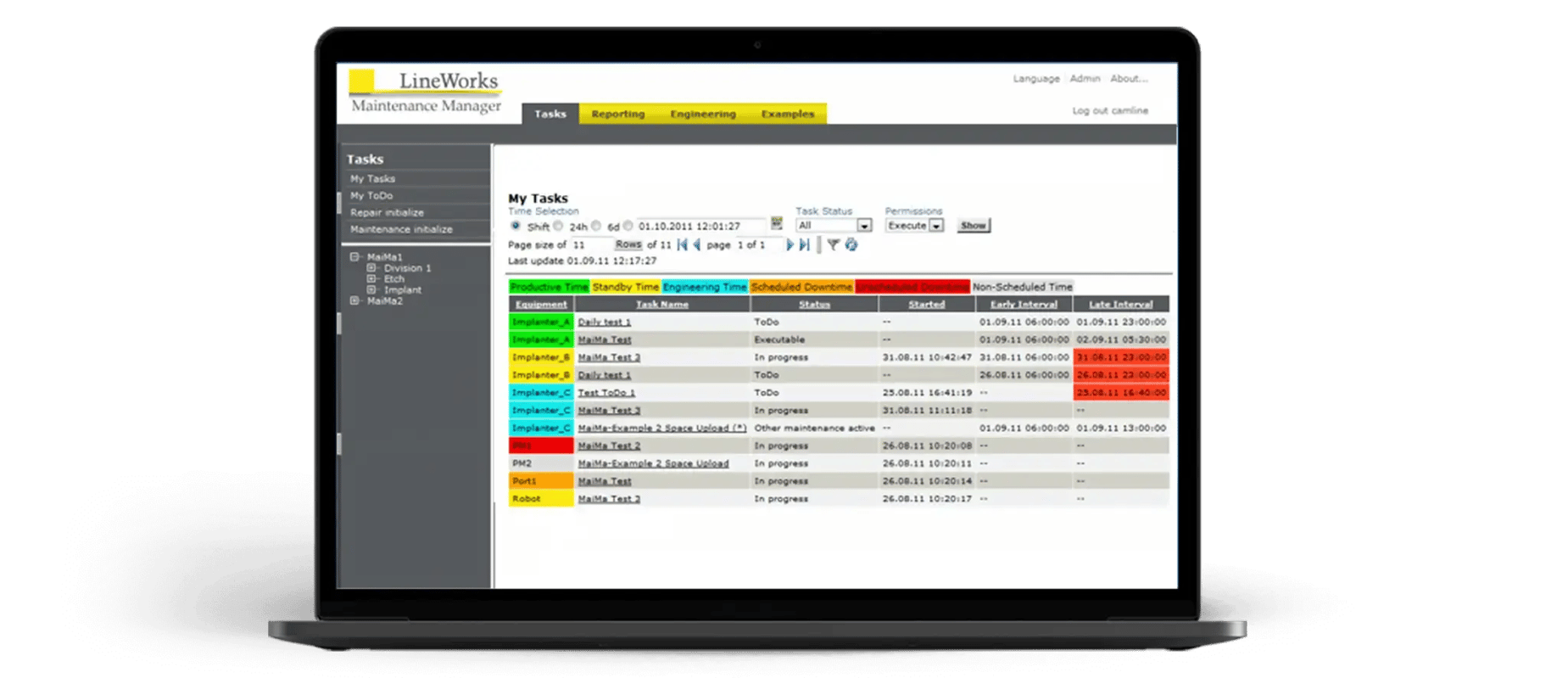Open the Engineering tab
The width and height of the screenshot is (1568, 678).
703,114
